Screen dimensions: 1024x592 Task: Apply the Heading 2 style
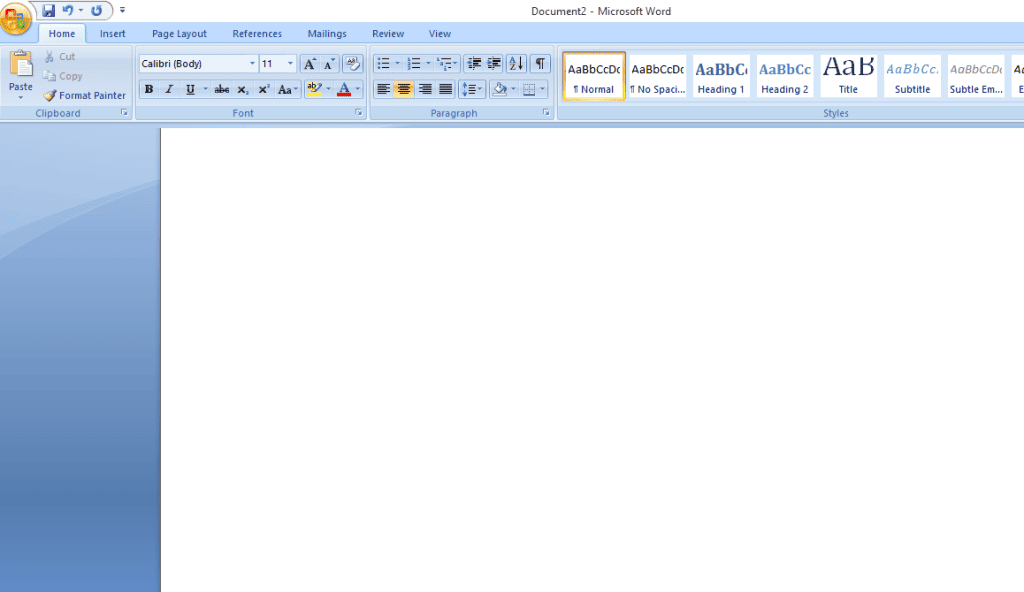[x=785, y=76]
